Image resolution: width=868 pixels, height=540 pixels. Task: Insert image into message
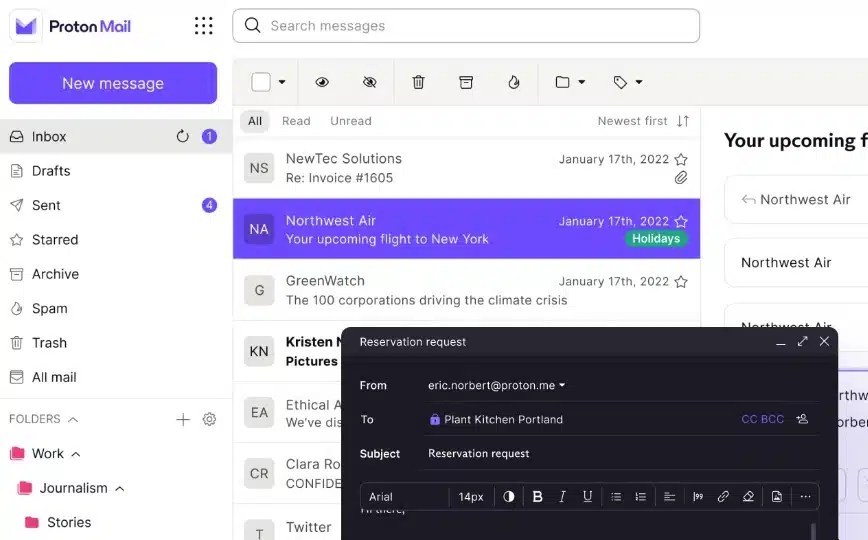777,497
